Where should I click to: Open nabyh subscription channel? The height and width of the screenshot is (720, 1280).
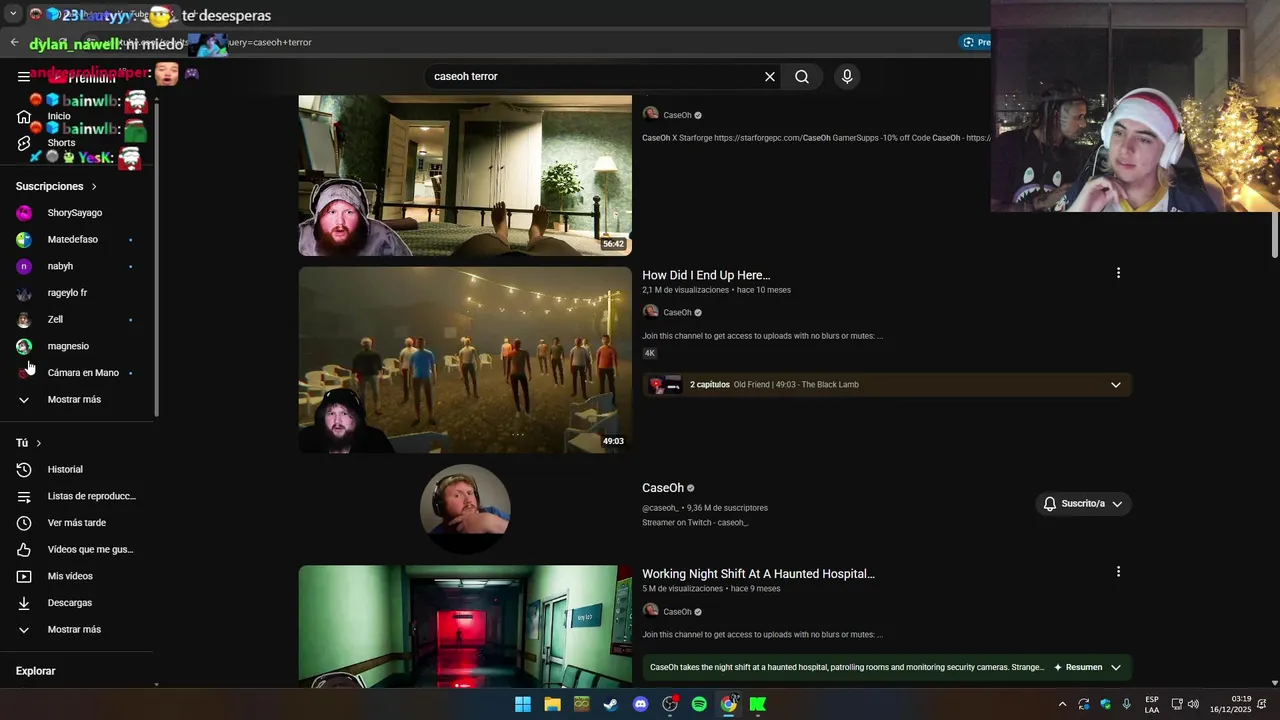(x=75, y=266)
